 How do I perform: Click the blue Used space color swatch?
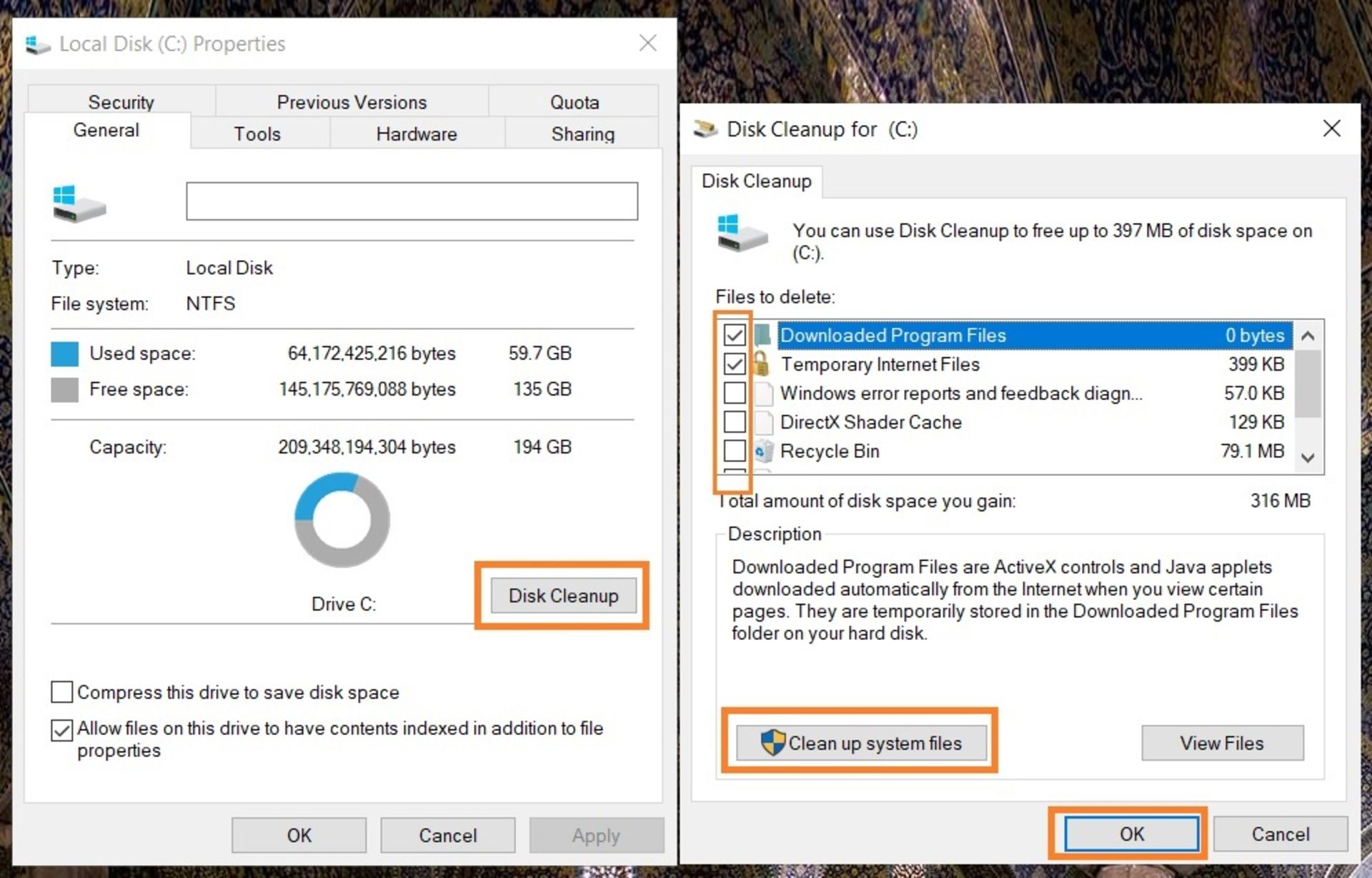[x=64, y=353]
